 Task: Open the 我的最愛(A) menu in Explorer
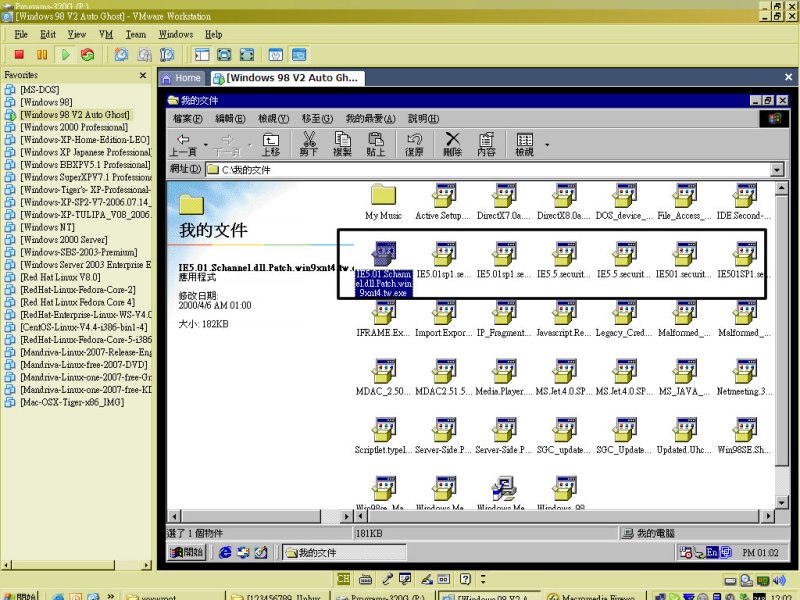click(x=370, y=119)
